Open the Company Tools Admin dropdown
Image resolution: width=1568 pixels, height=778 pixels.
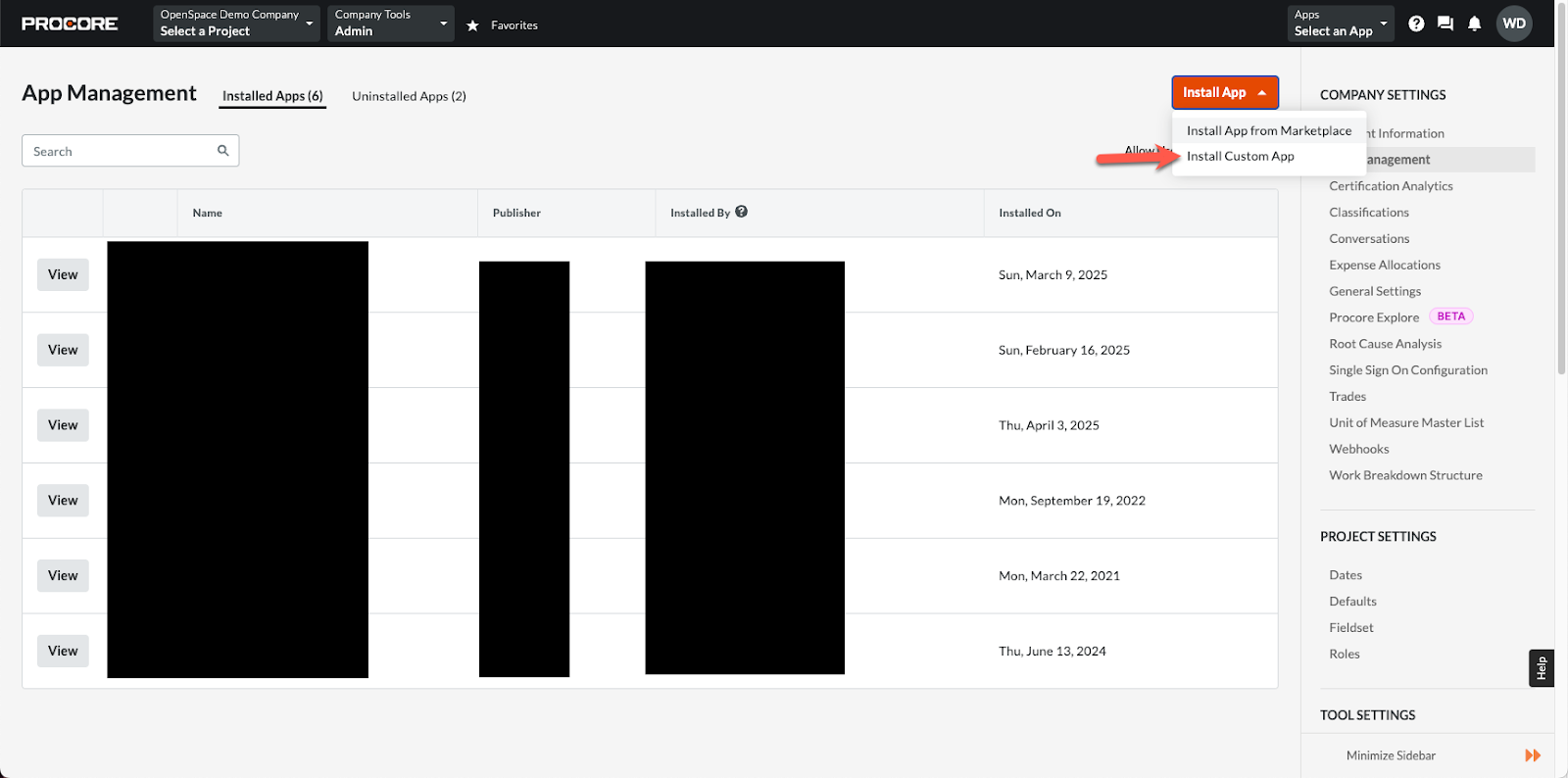click(390, 24)
